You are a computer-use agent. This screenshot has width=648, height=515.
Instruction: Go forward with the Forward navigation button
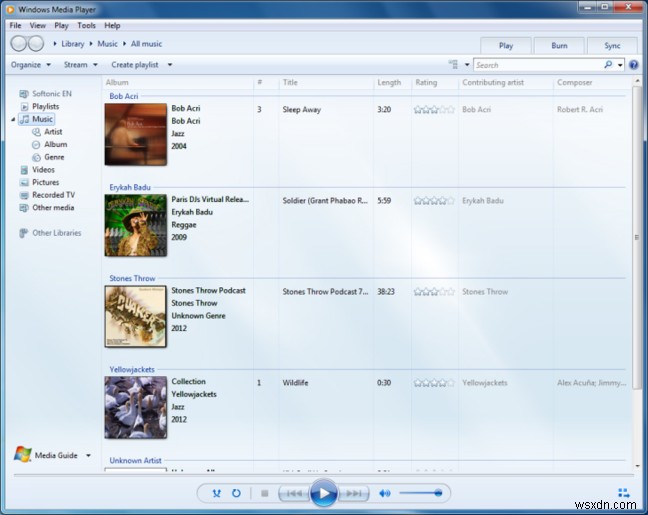pyautogui.click(x=36, y=43)
